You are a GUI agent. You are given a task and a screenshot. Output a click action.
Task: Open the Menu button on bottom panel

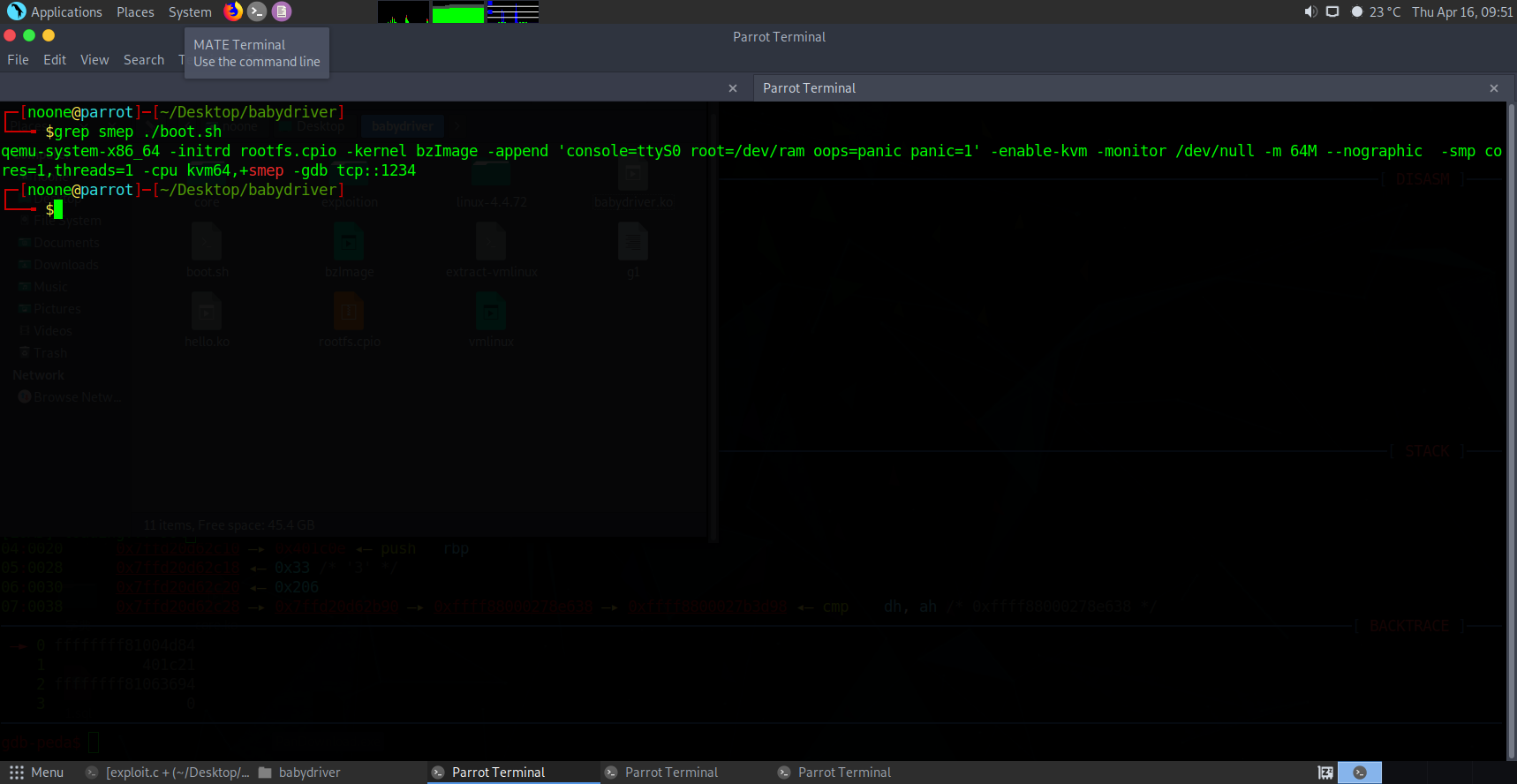(37, 773)
